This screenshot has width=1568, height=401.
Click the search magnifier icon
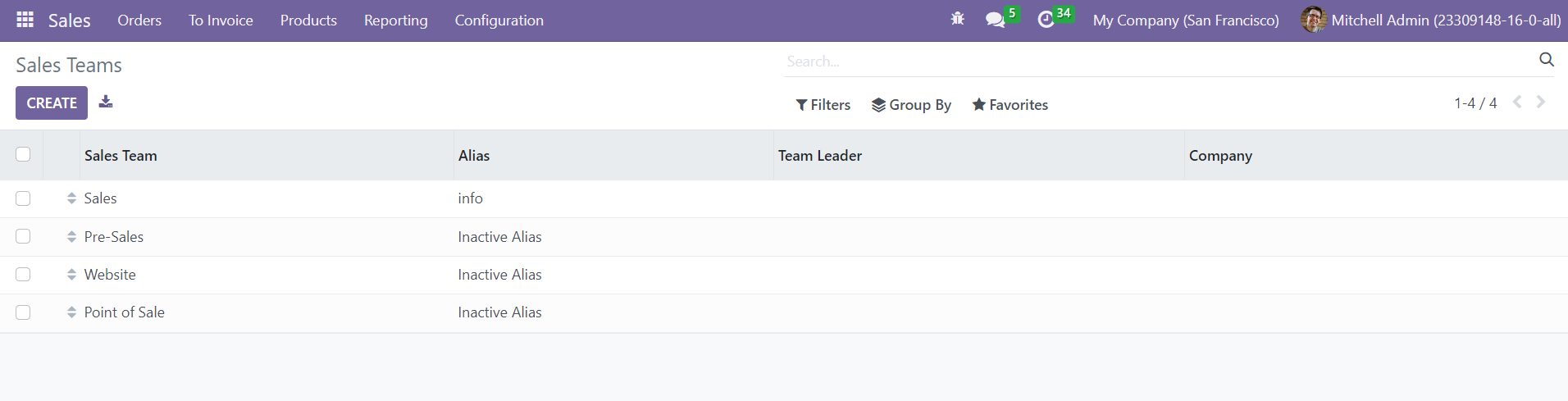tap(1547, 60)
